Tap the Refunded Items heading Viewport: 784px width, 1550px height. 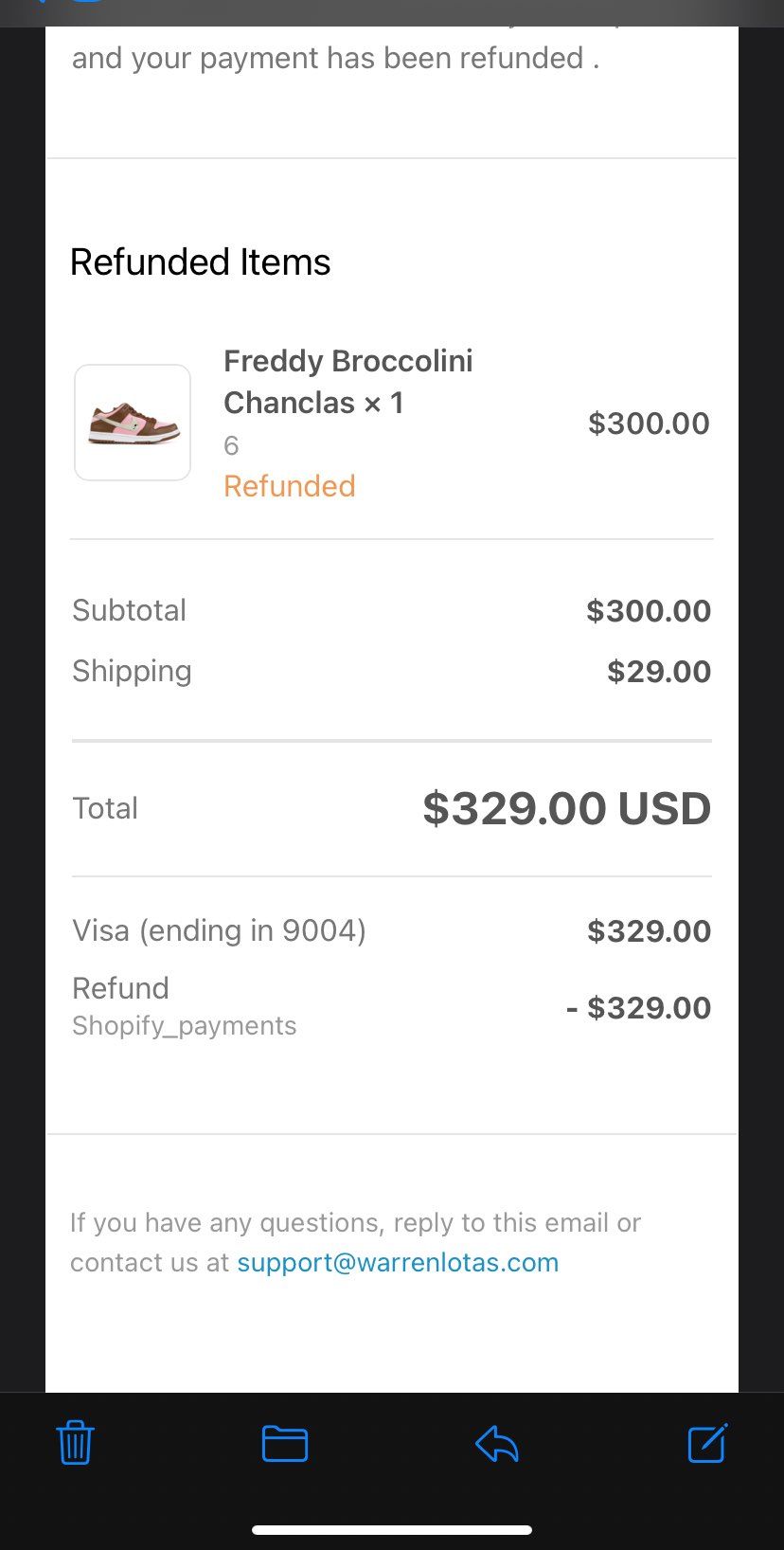coord(201,262)
